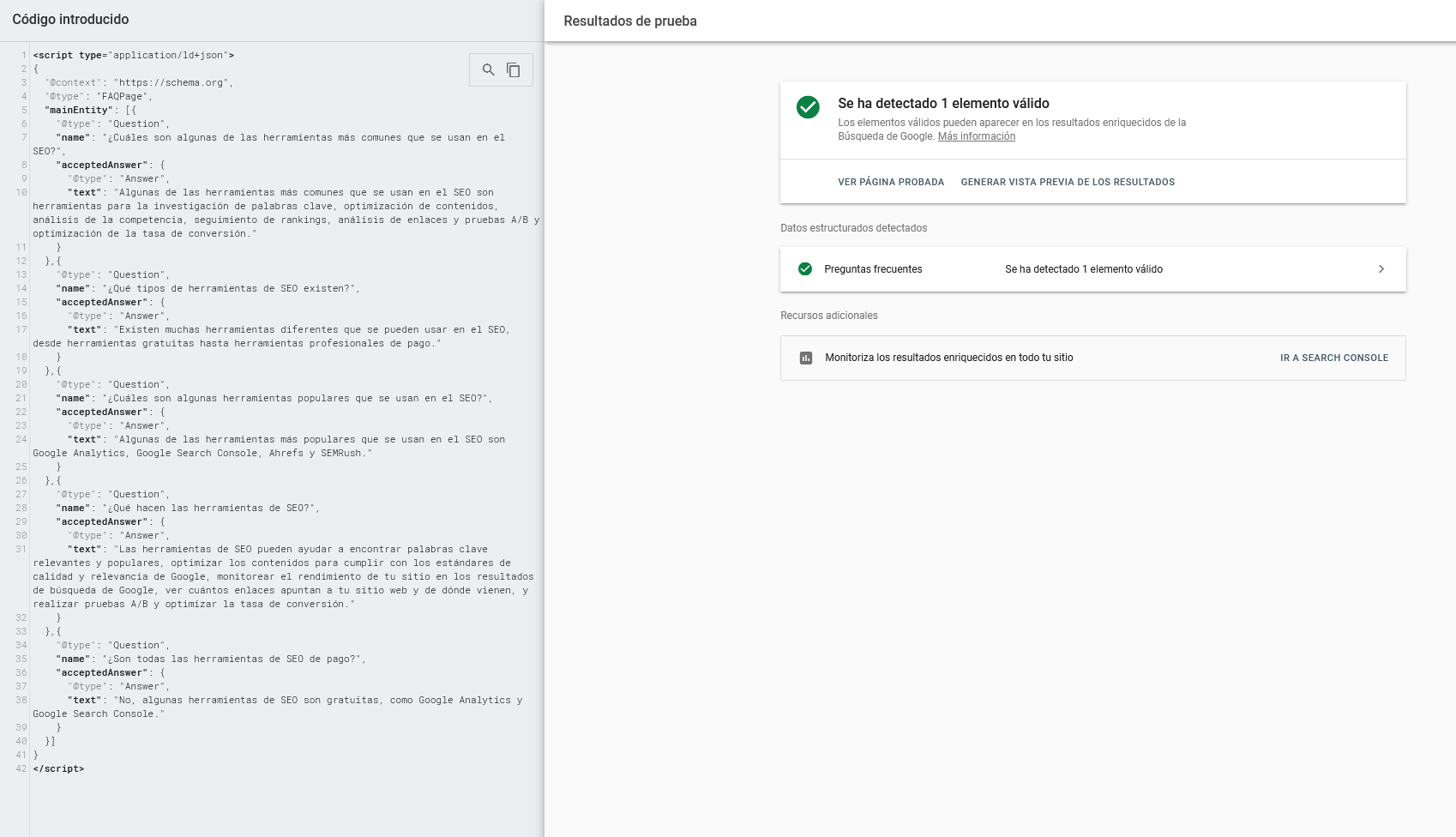Image resolution: width=1456 pixels, height=837 pixels.
Task: Expand the Preguntas frecuentes row chevron
Action: coord(1381,269)
